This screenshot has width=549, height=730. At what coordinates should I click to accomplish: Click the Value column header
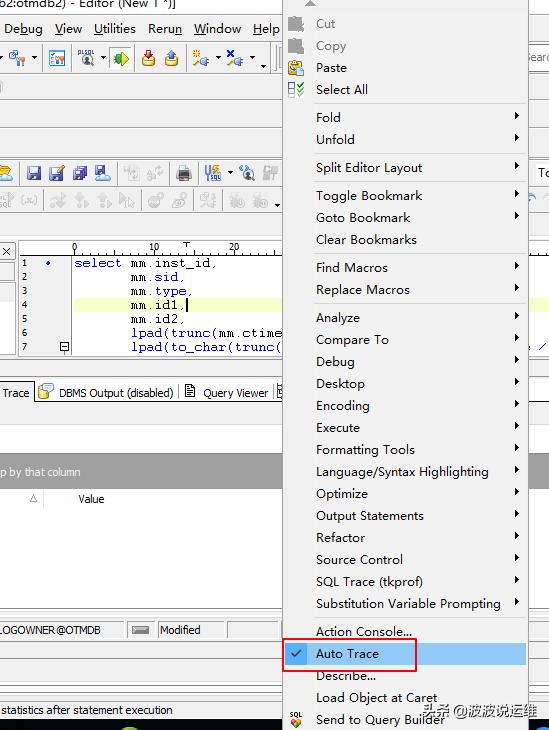tap(91, 499)
